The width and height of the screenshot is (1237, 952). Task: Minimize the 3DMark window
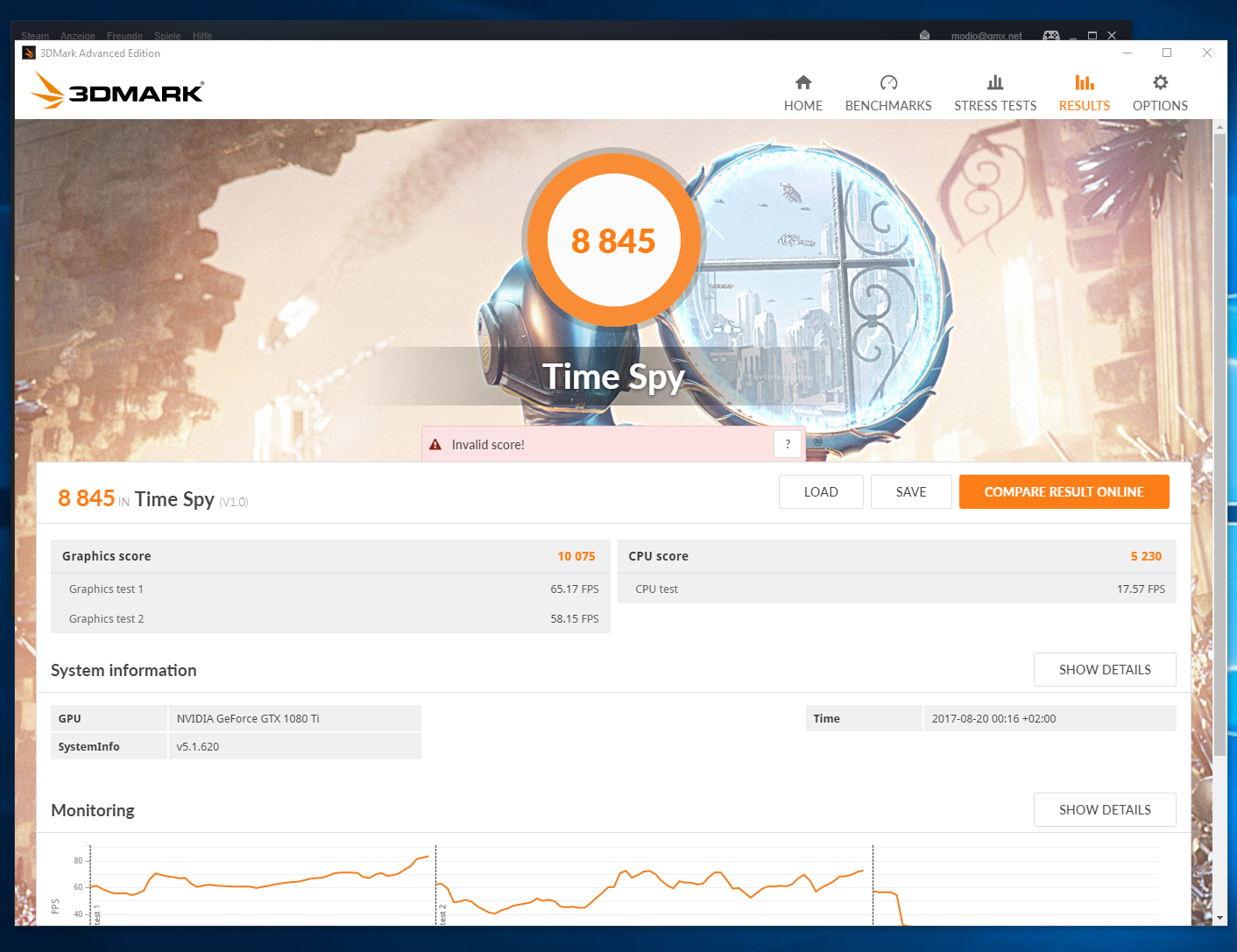pyautogui.click(x=1127, y=53)
